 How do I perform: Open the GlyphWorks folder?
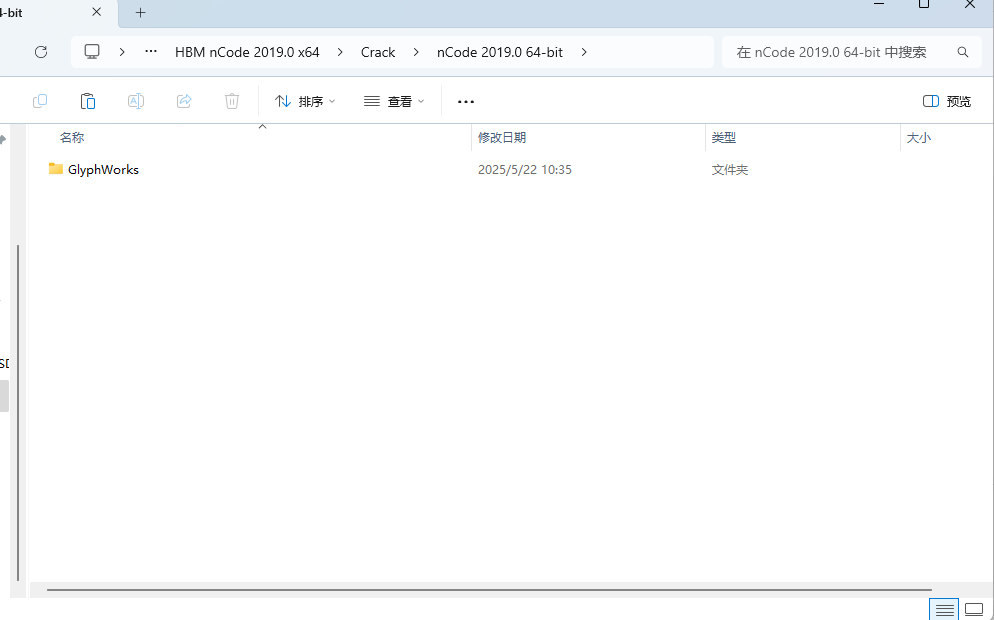103,169
